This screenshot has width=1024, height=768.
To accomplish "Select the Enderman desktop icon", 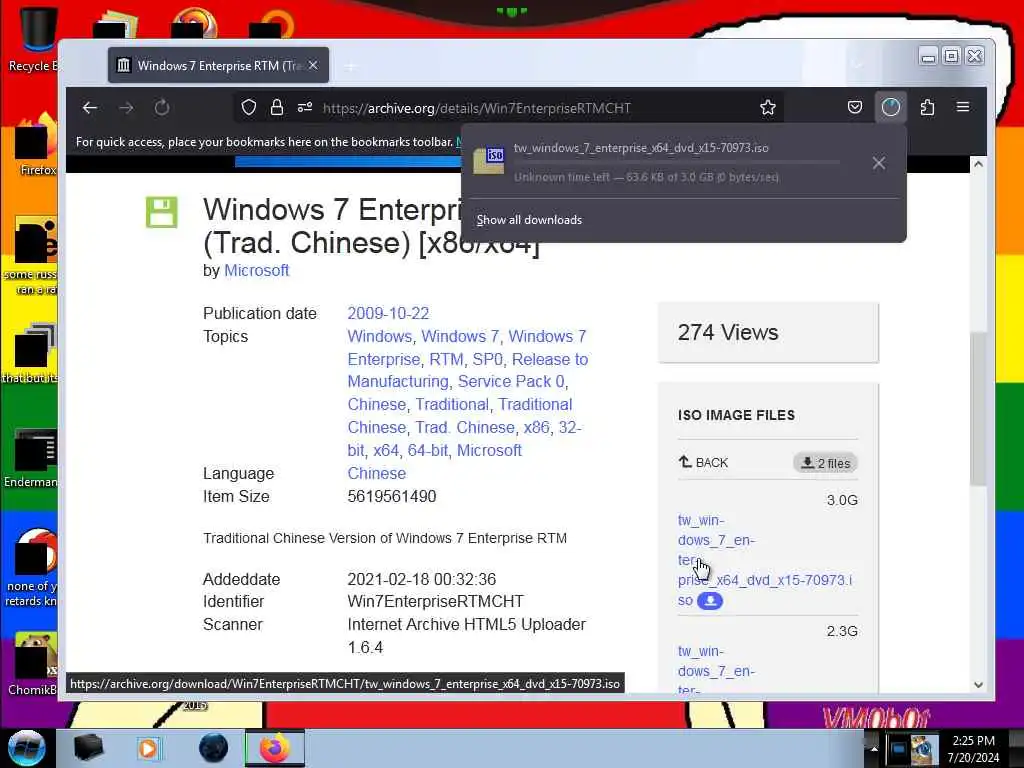I will pyautogui.click(x=33, y=458).
